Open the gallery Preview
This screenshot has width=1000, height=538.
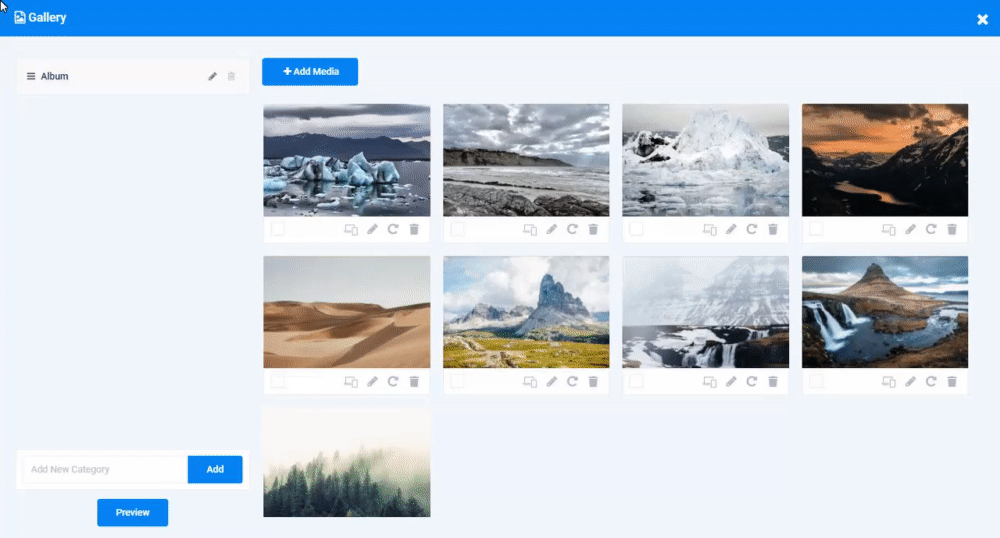133,513
